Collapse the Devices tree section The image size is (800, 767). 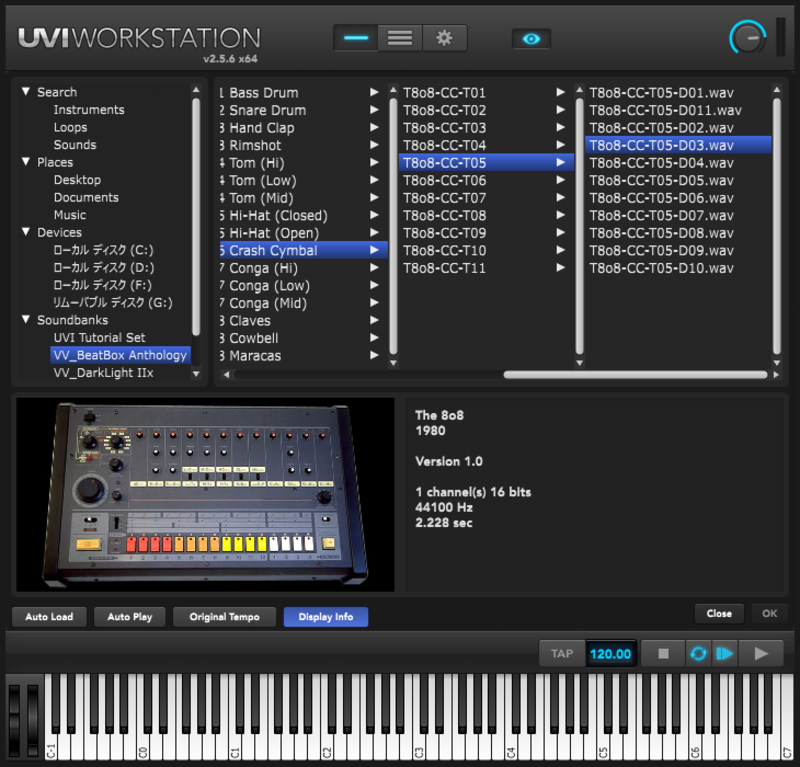pos(26,232)
